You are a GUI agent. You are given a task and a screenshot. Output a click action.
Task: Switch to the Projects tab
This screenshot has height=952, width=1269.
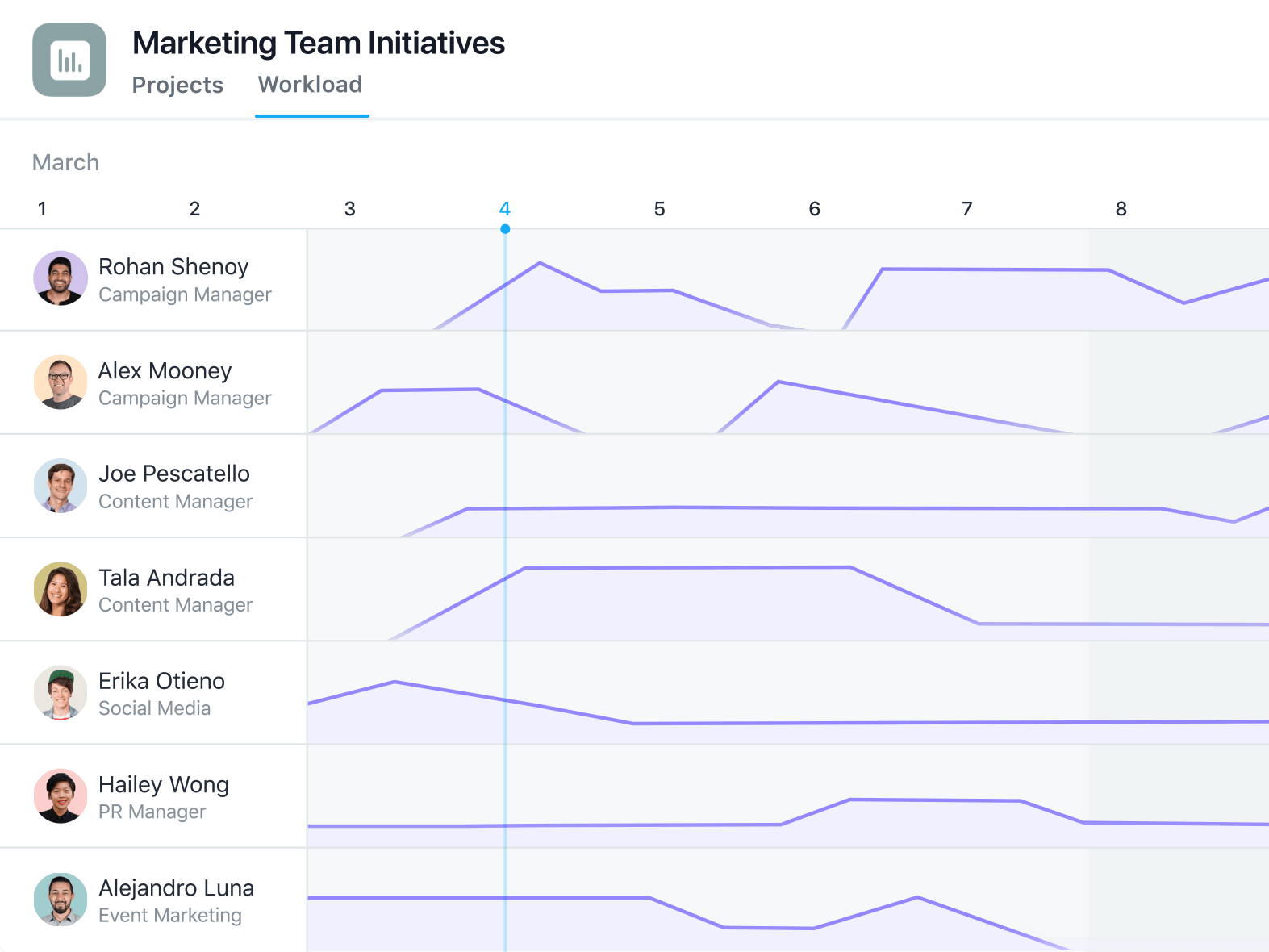tap(177, 85)
